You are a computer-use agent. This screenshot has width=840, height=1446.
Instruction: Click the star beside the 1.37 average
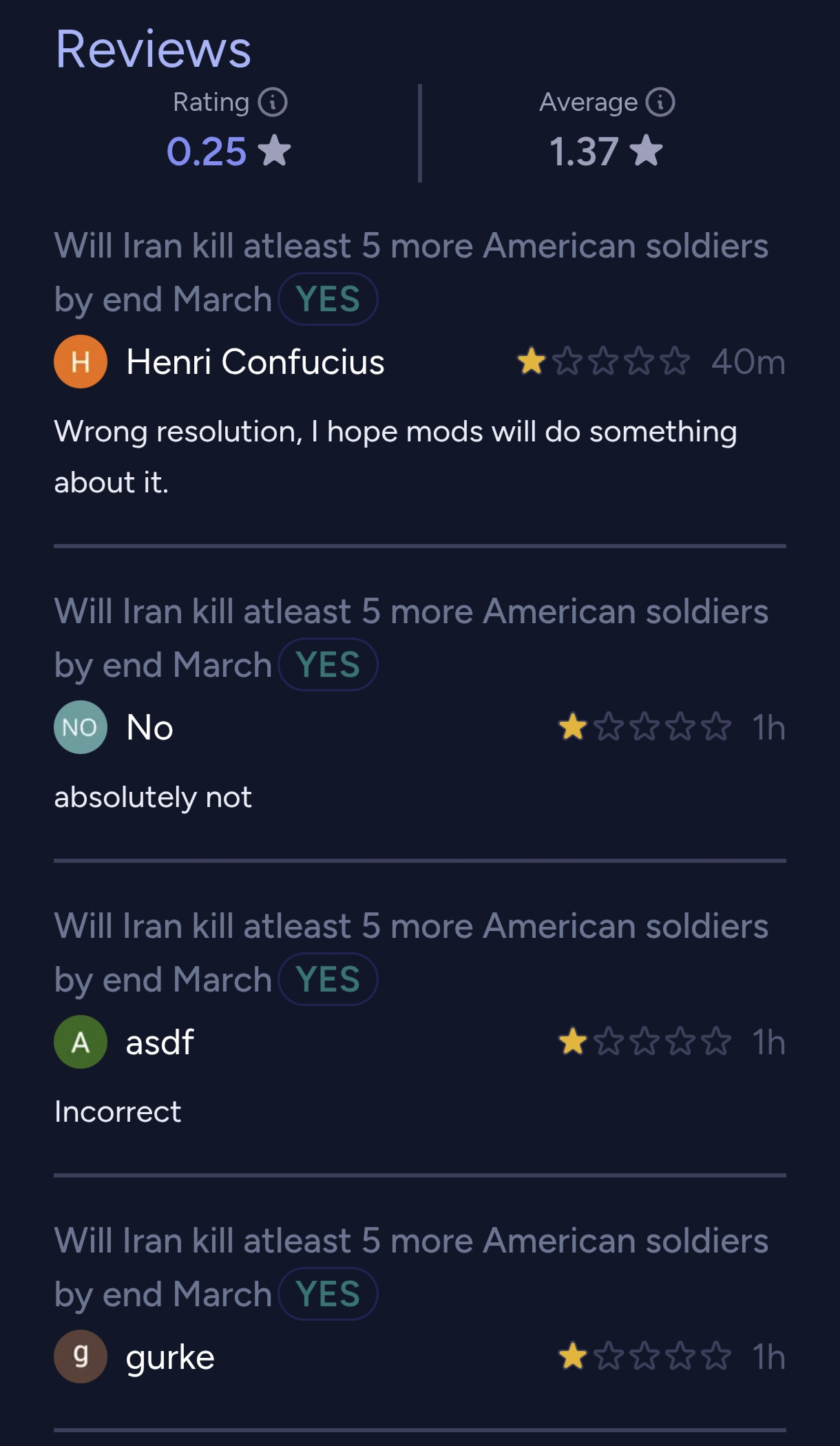(647, 151)
